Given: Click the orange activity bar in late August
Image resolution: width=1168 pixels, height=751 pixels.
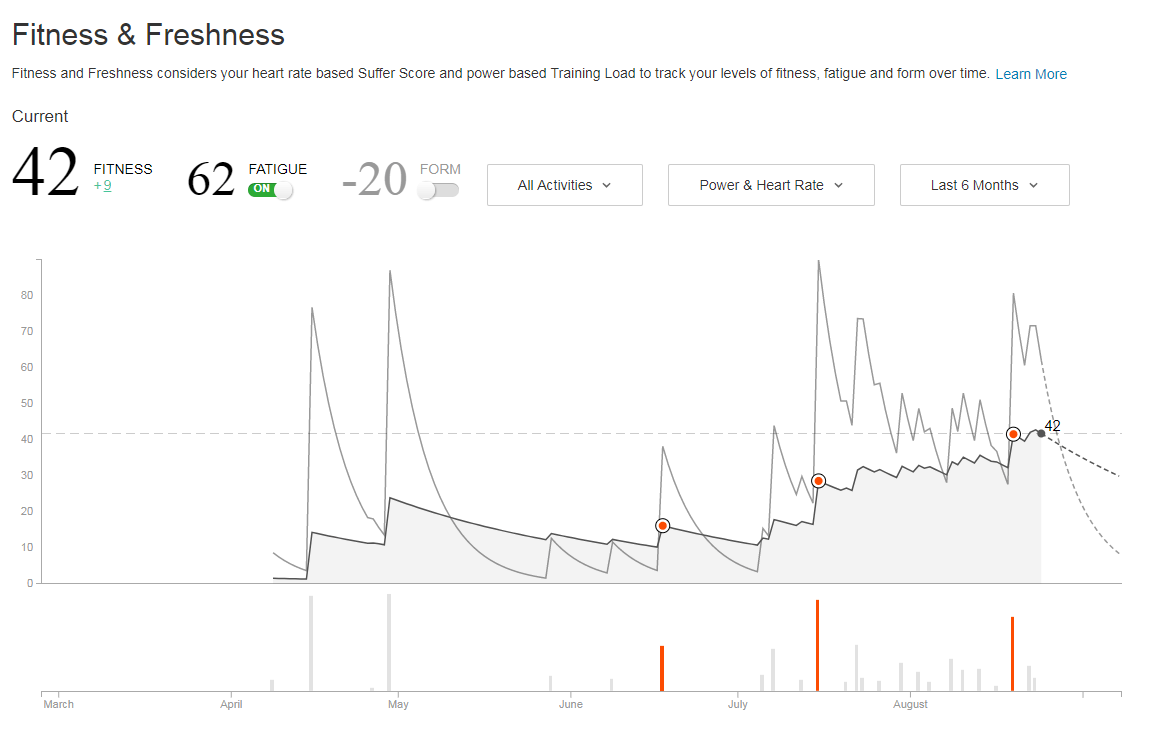Looking at the screenshot, I should click(x=1012, y=654).
